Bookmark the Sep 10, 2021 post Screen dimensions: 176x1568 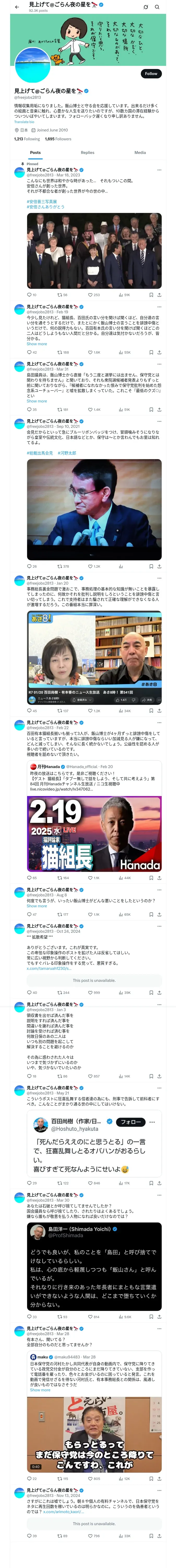pos(151,566)
